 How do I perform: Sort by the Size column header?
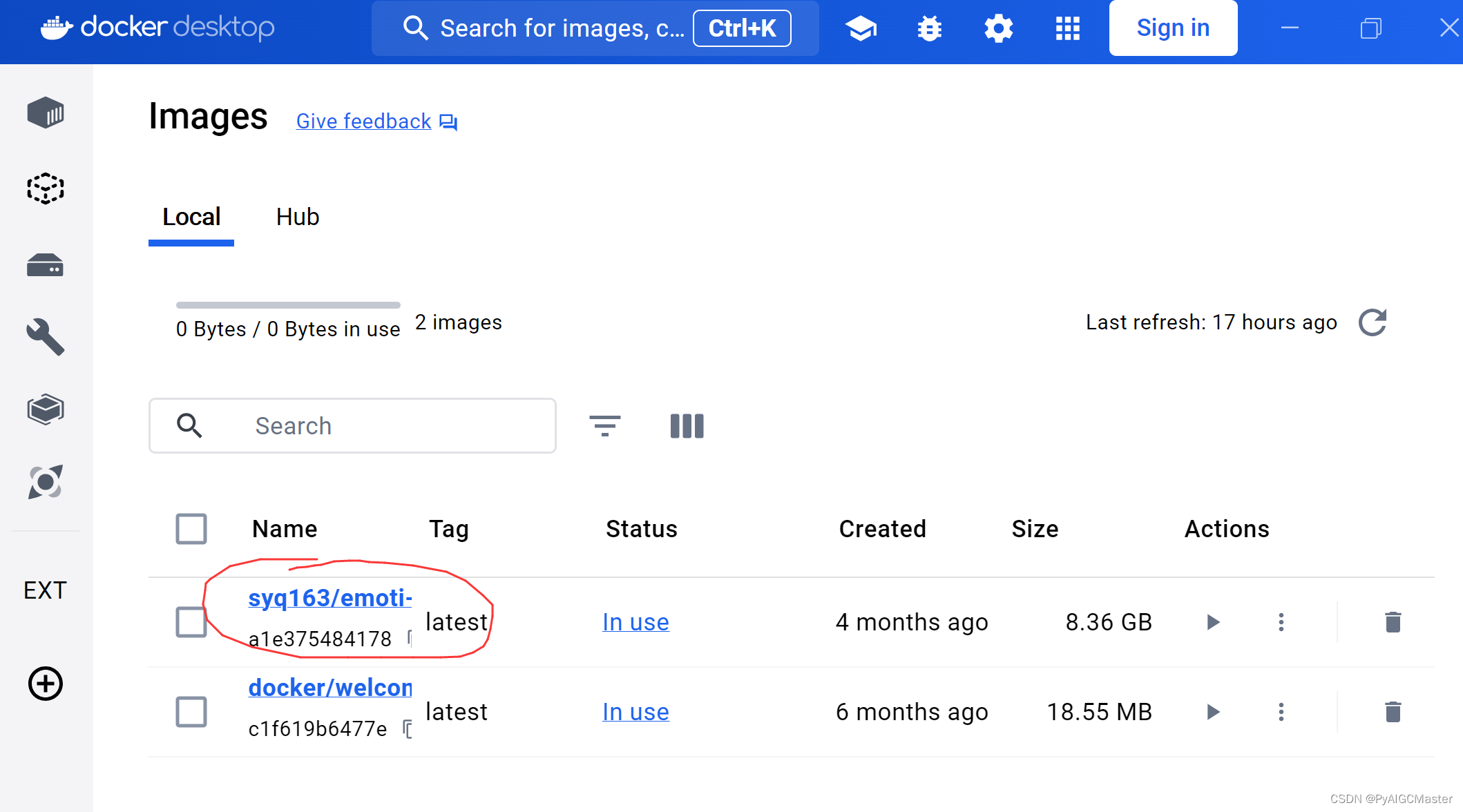[1035, 529]
